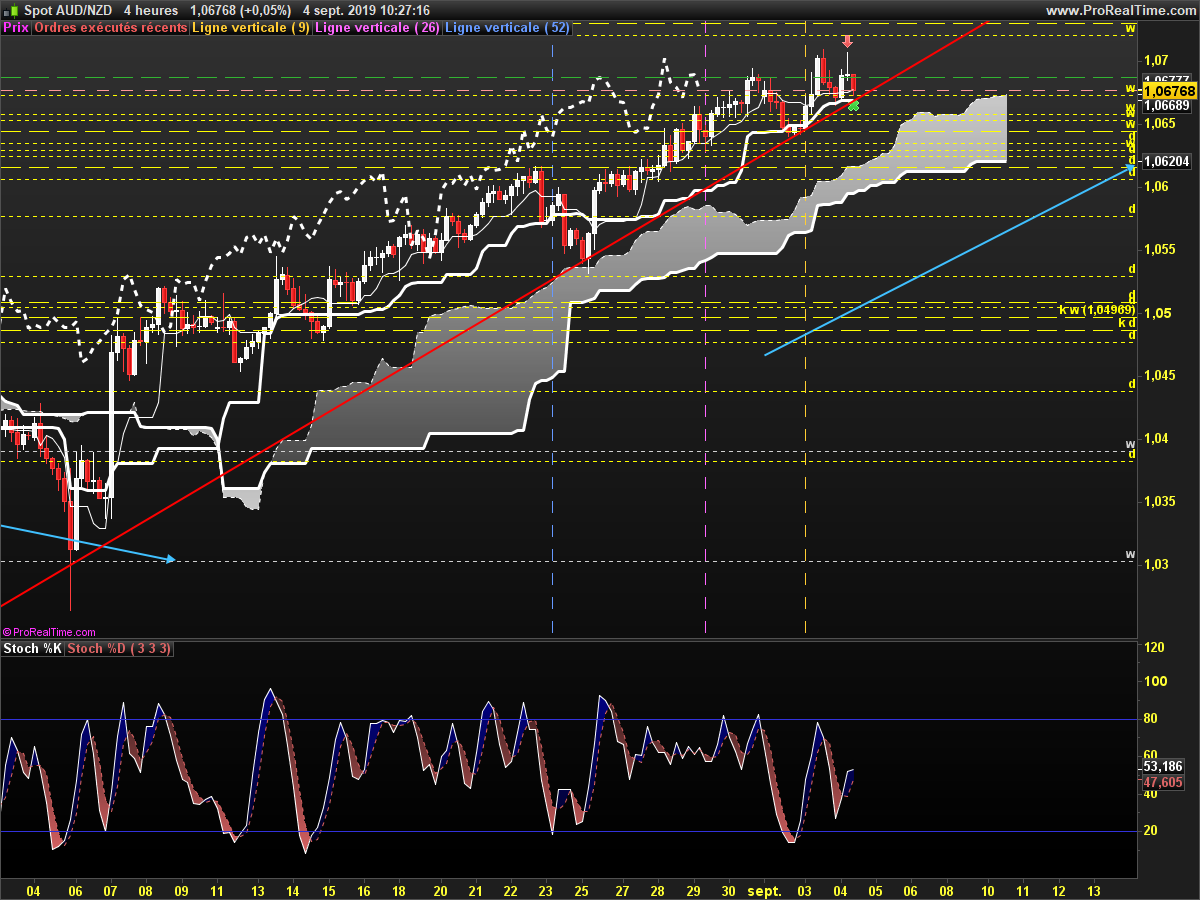Click the 1,07 price axis label
1200x900 pixels.
[1158, 60]
